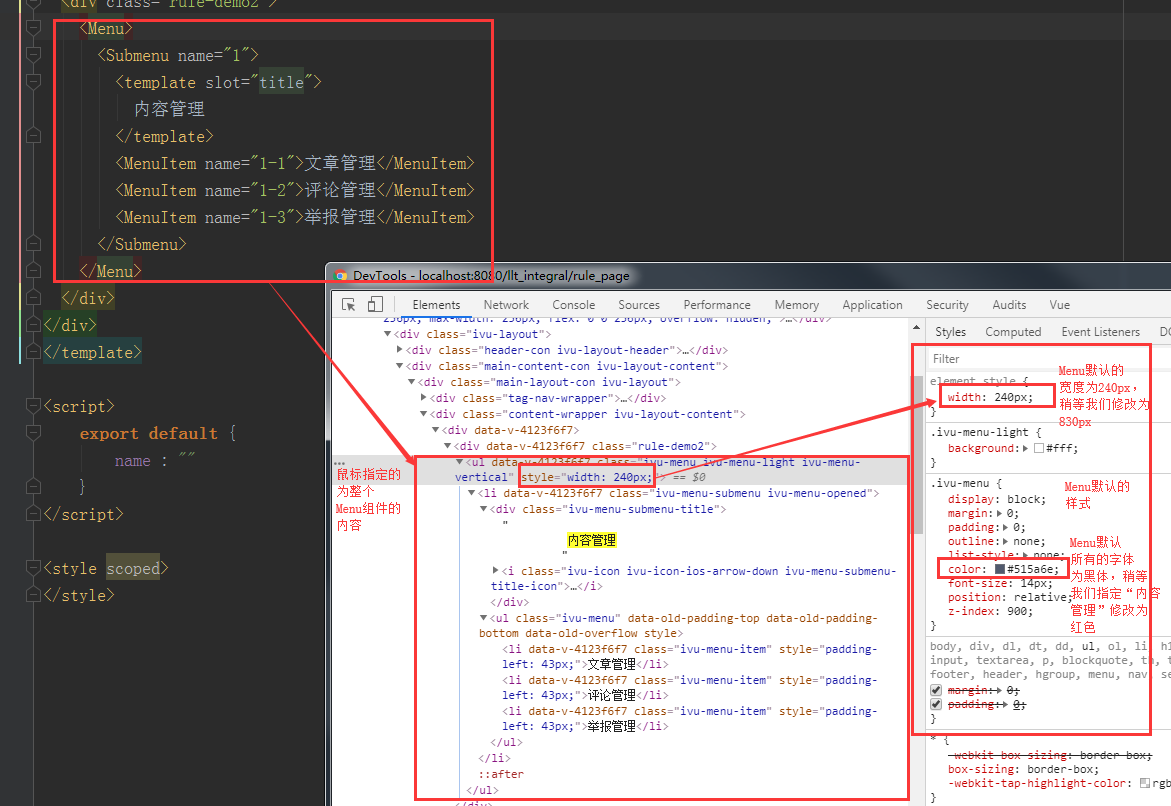Click MenuItem name="1-2" line in editor
Image resolution: width=1171 pixels, height=806 pixels.
pos(295,190)
